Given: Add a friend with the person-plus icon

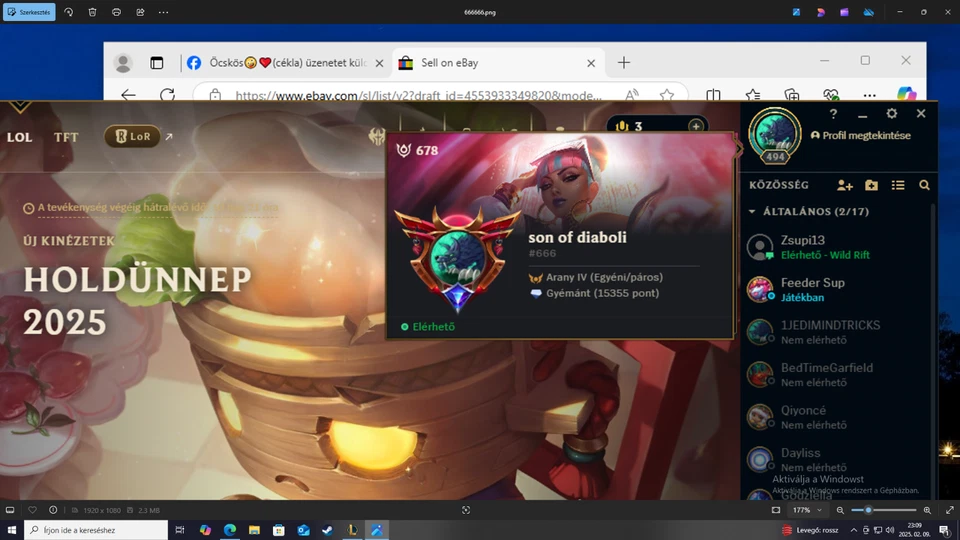Looking at the screenshot, I should (845, 185).
